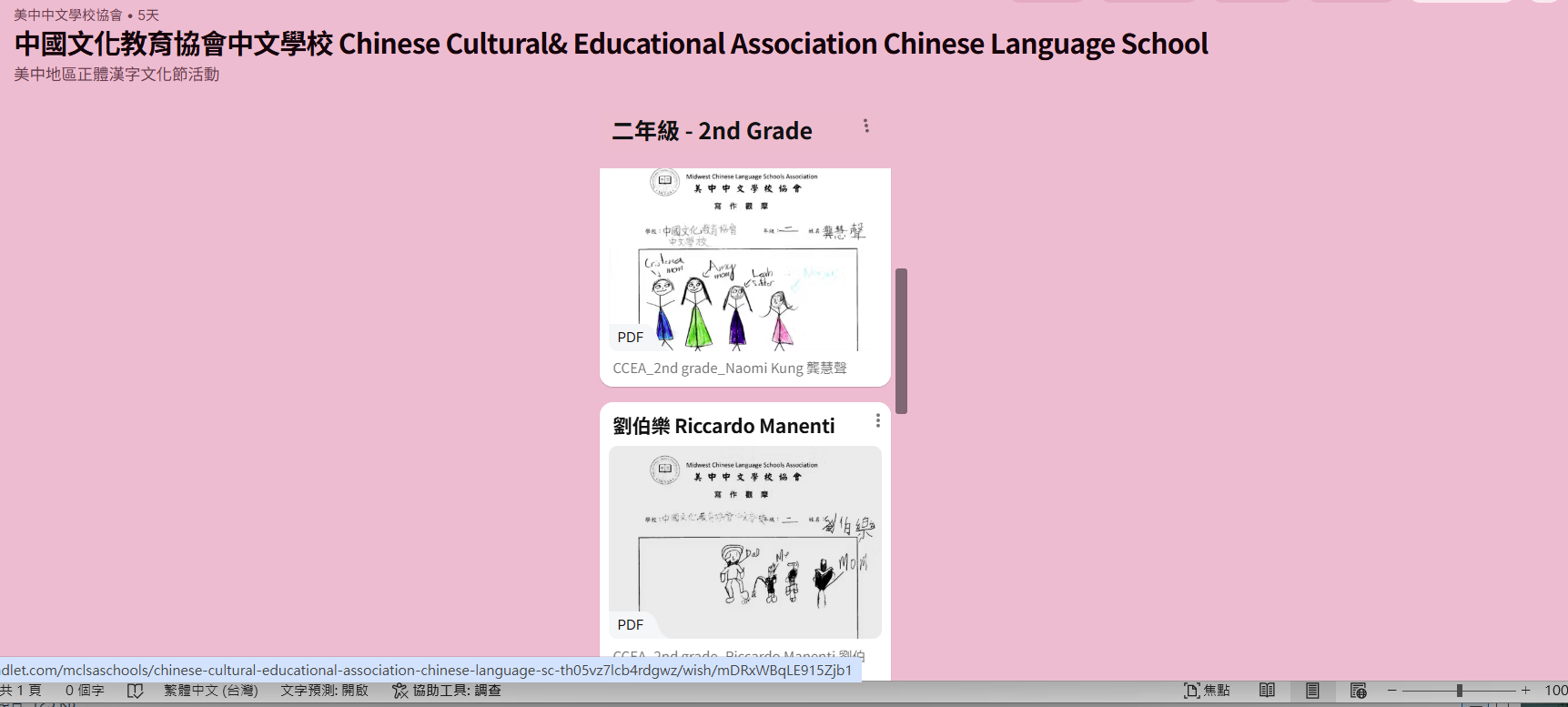This screenshot has height=707, width=1568.
Task: Click the board subtitle 美中地區正體漢字文化節活動
Action: point(116,75)
